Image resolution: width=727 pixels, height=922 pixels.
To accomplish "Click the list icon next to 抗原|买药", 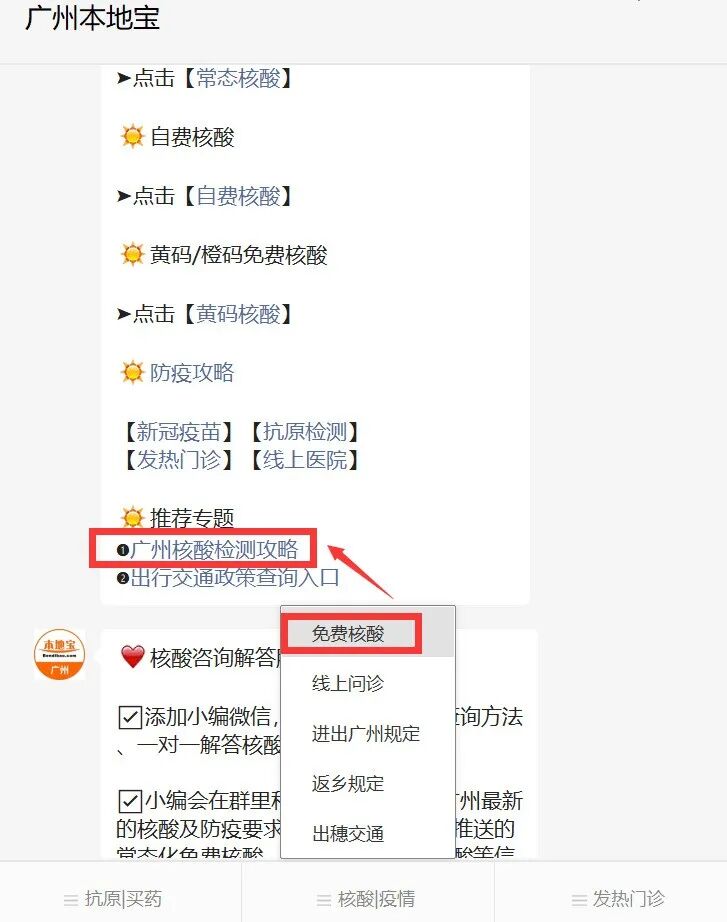I will (x=71, y=900).
